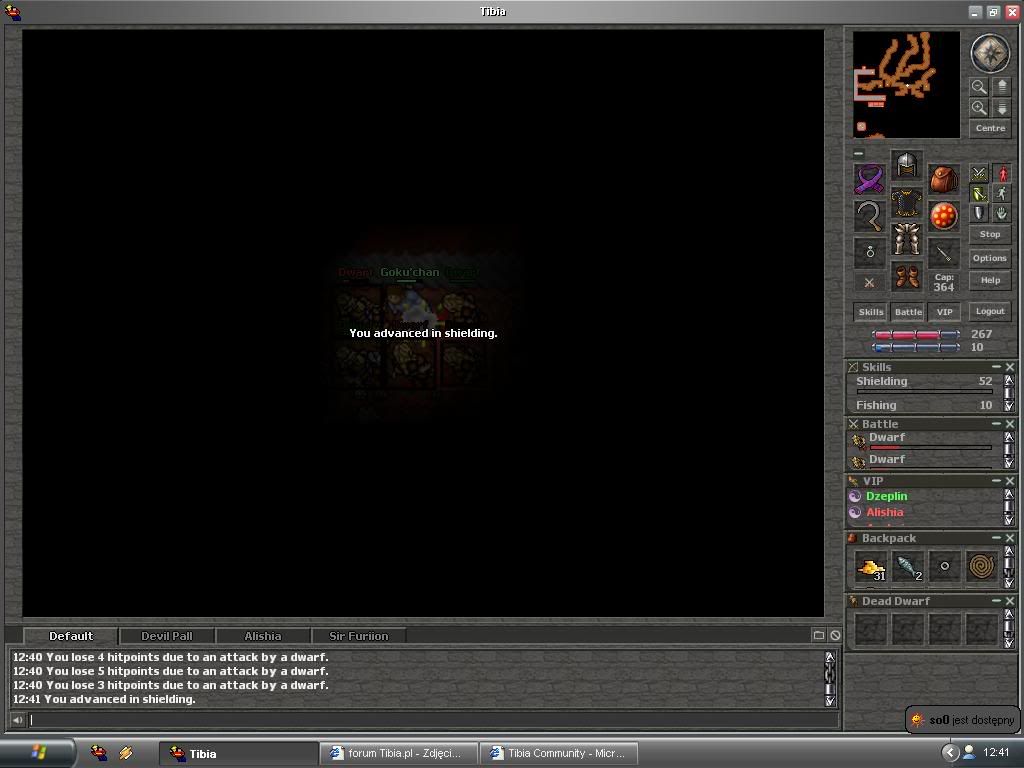Click the Centre minimap button
The image size is (1024, 768).
pos(990,129)
